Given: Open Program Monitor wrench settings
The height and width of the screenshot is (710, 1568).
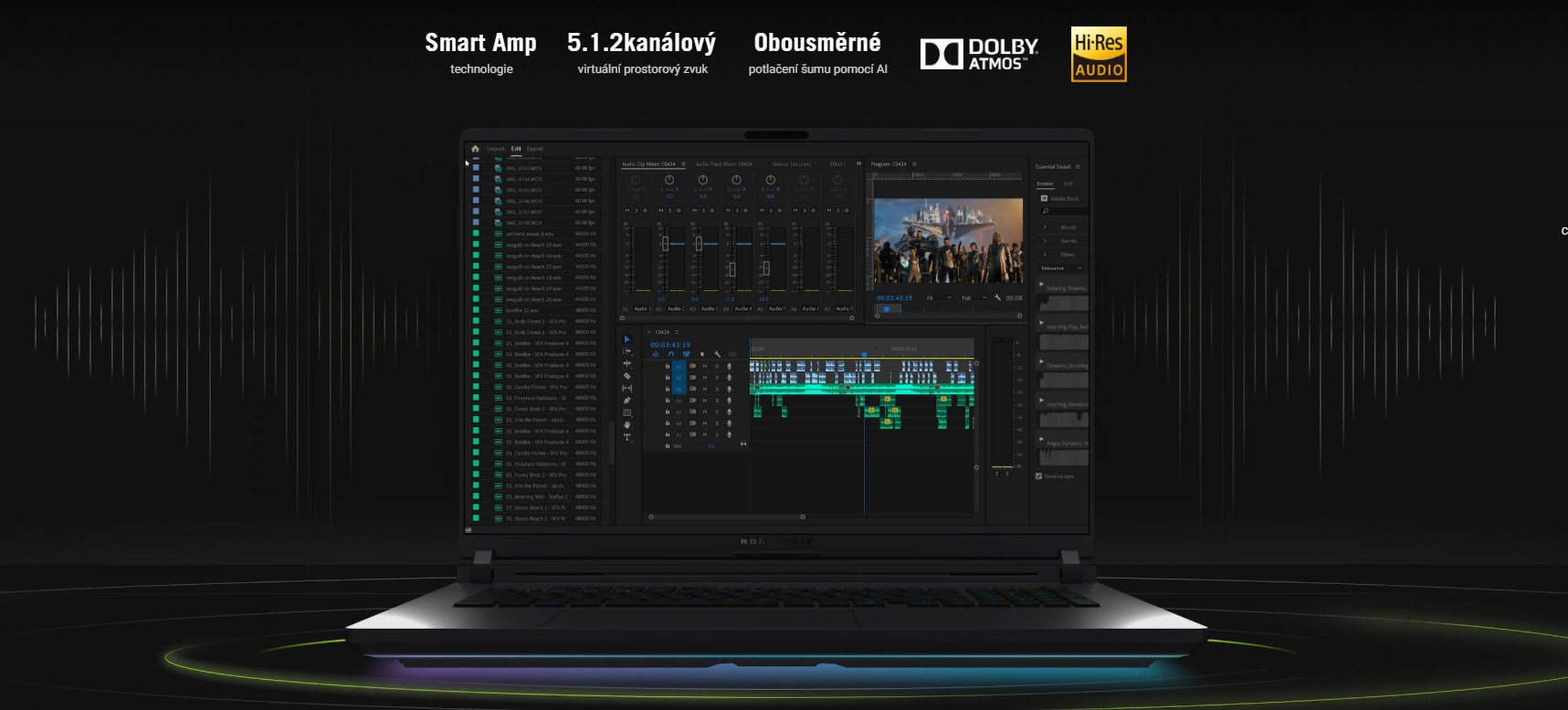Looking at the screenshot, I should pyautogui.click(x=997, y=298).
